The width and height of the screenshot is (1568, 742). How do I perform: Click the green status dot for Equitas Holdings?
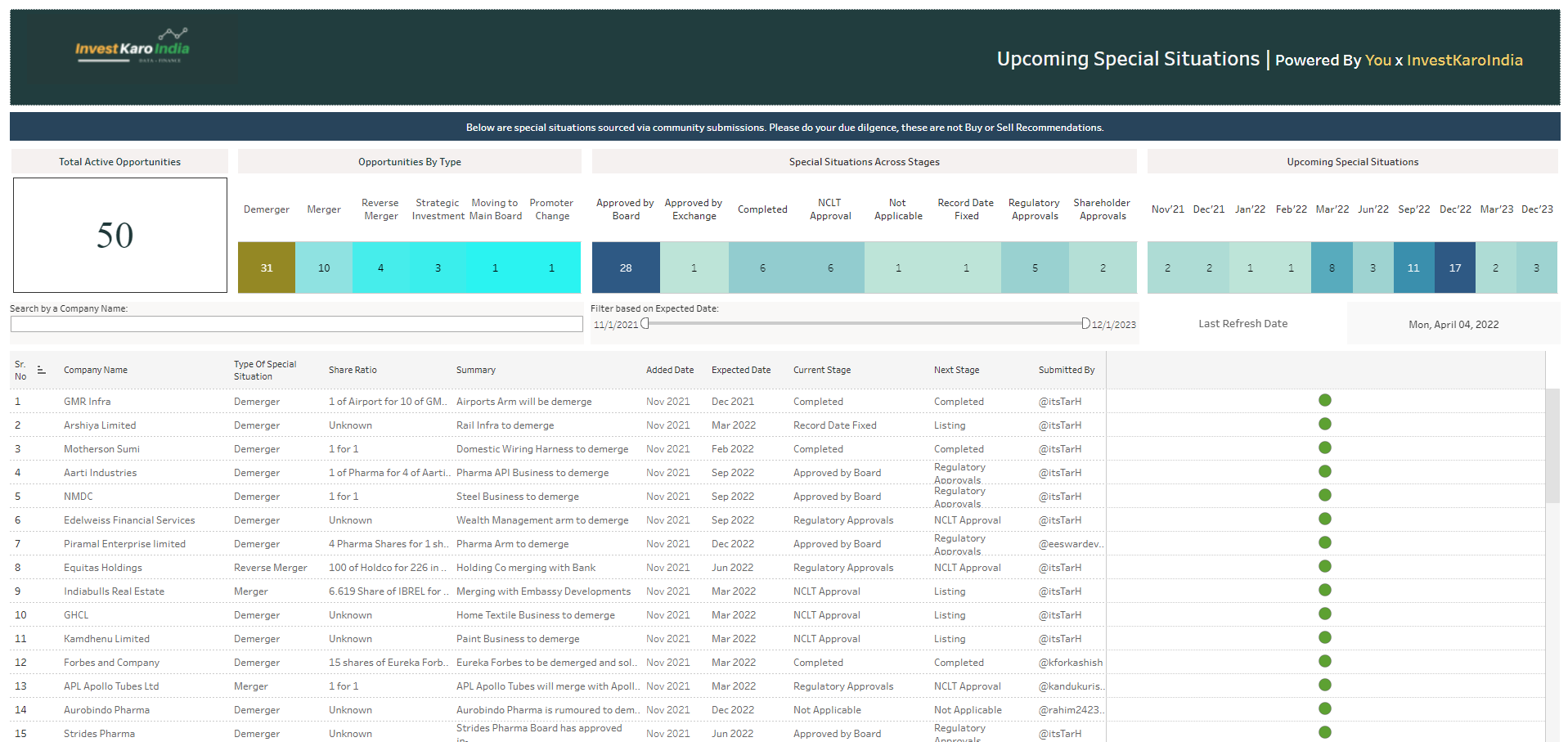pyautogui.click(x=1325, y=566)
